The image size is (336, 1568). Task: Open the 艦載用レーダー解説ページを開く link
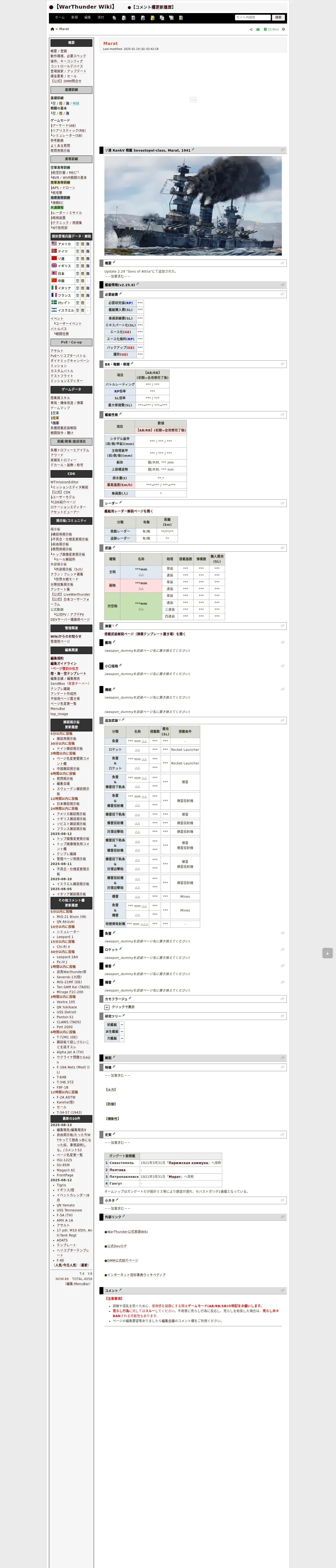pos(129,511)
